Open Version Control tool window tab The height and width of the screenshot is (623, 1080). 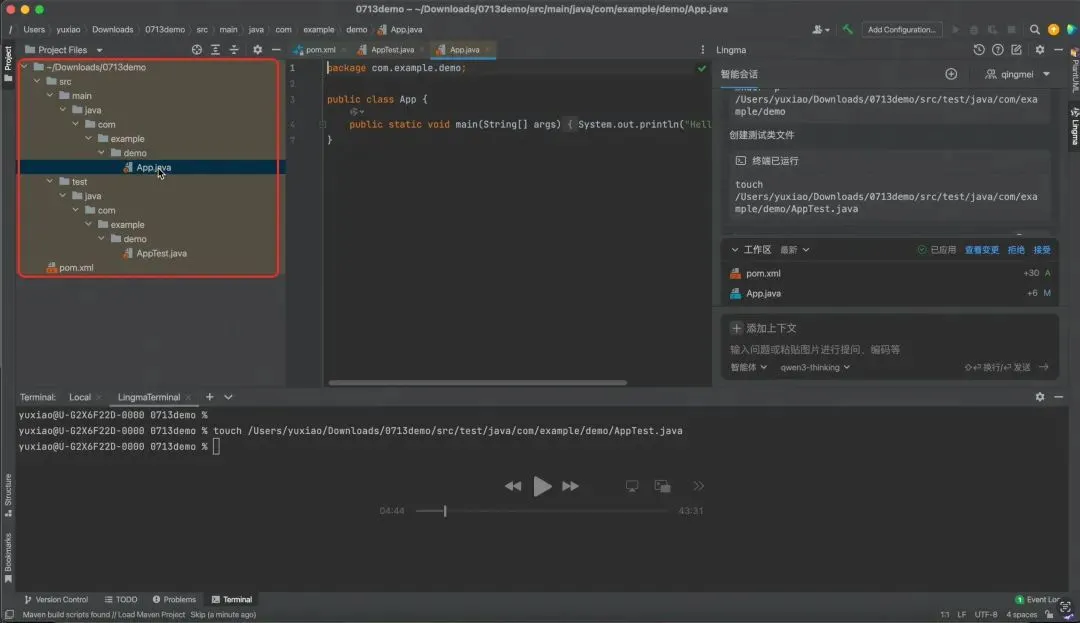(56, 600)
